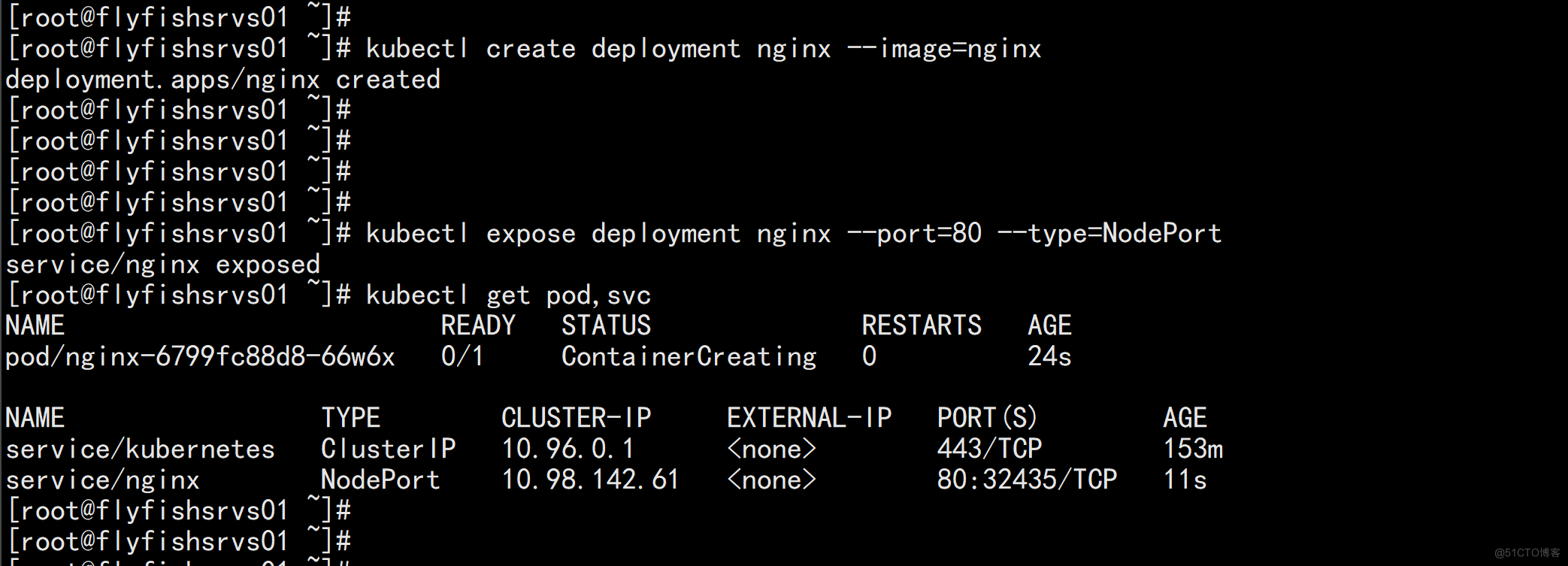Click the 'deployment.apps/nginx created' output line

(223, 80)
